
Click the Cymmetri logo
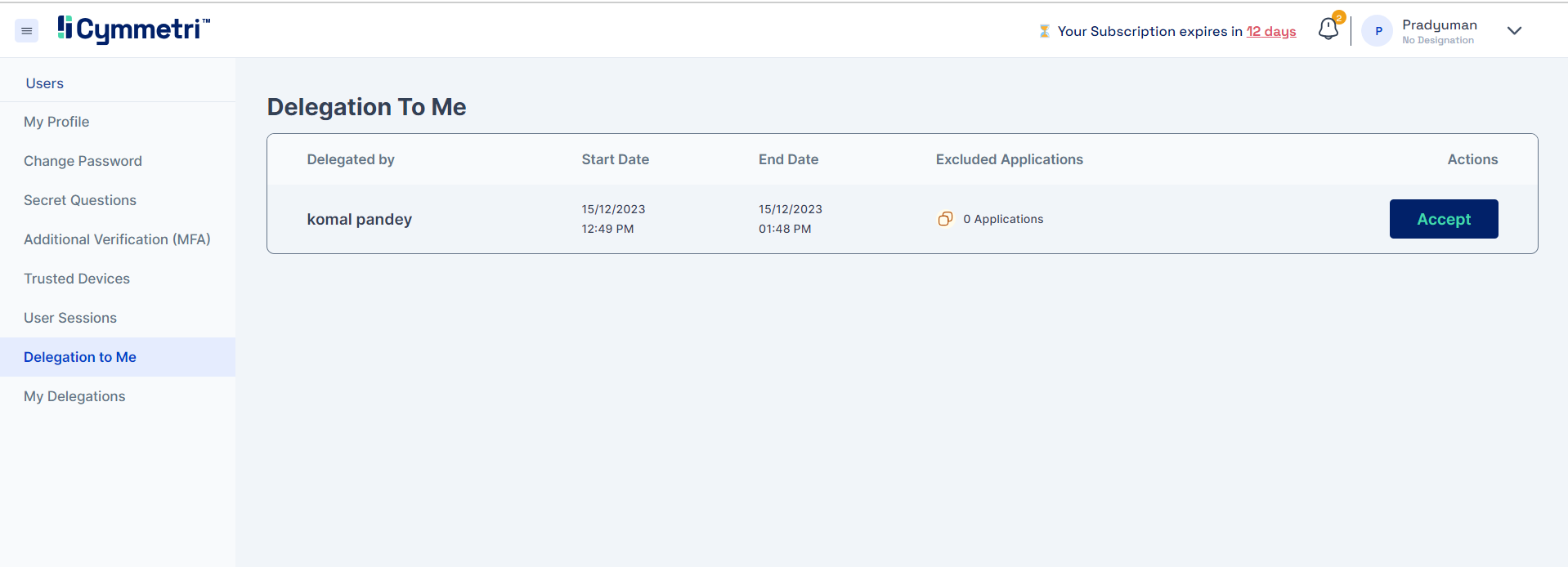(x=134, y=29)
